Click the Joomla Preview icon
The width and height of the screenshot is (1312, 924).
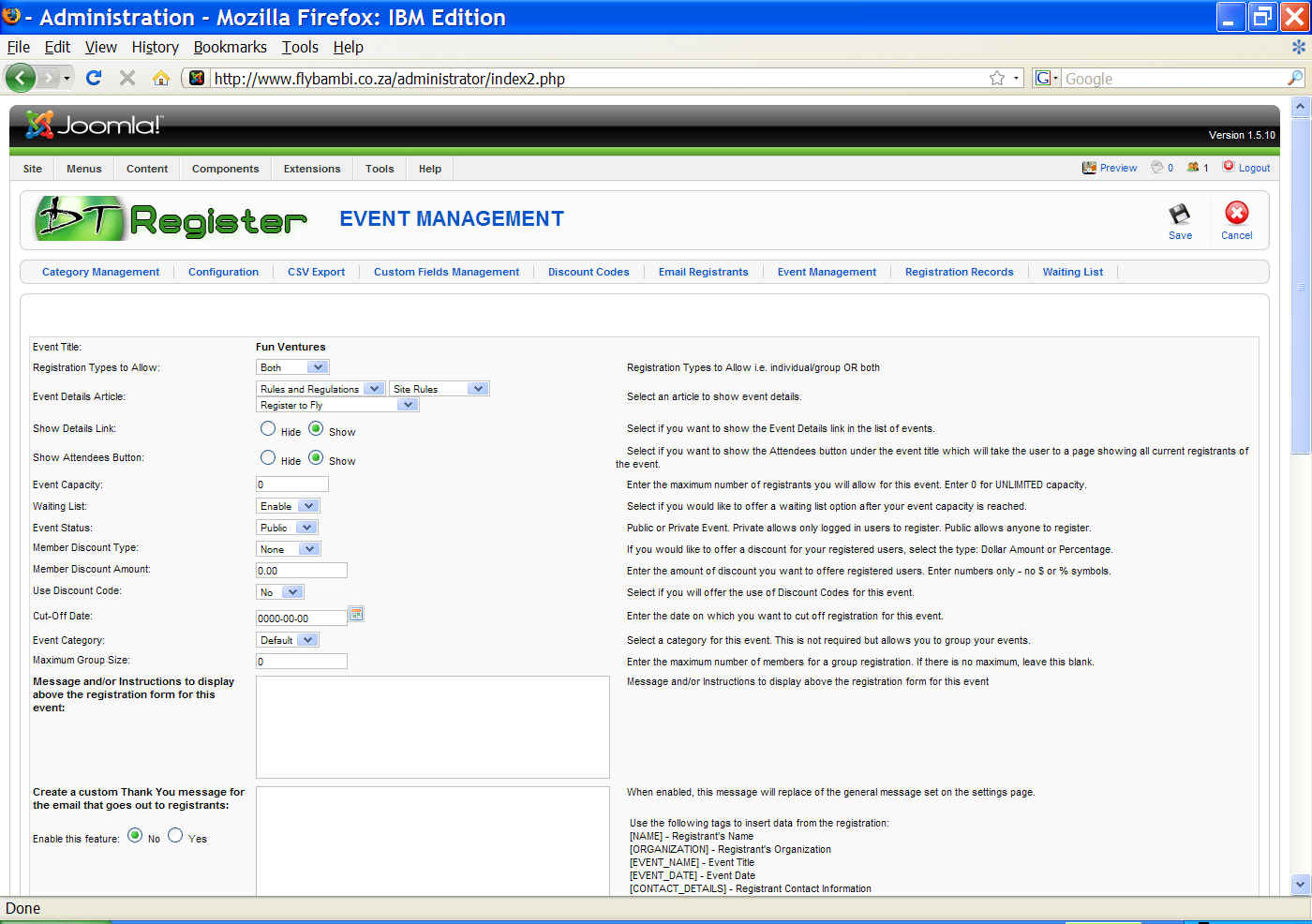[x=1089, y=168]
